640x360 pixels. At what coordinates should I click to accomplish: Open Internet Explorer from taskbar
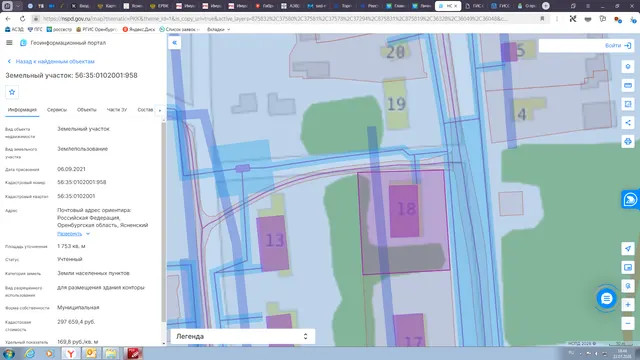(x=30, y=353)
